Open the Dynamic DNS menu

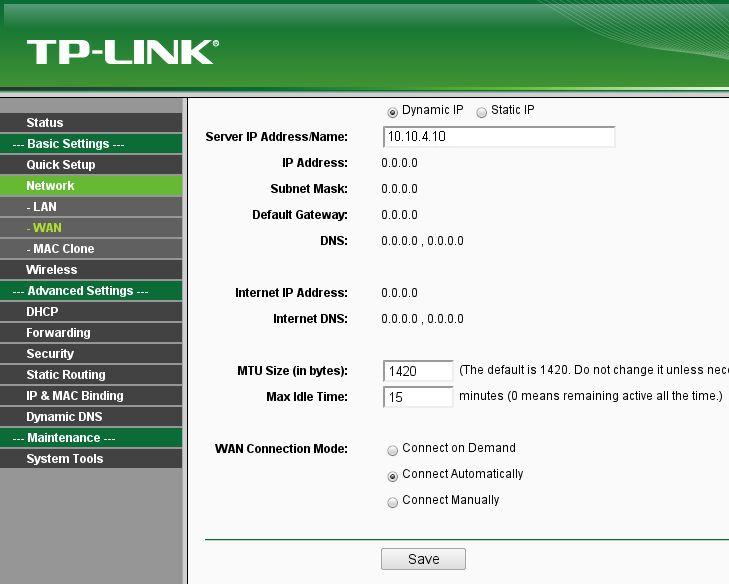pyautogui.click(x=91, y=417)
